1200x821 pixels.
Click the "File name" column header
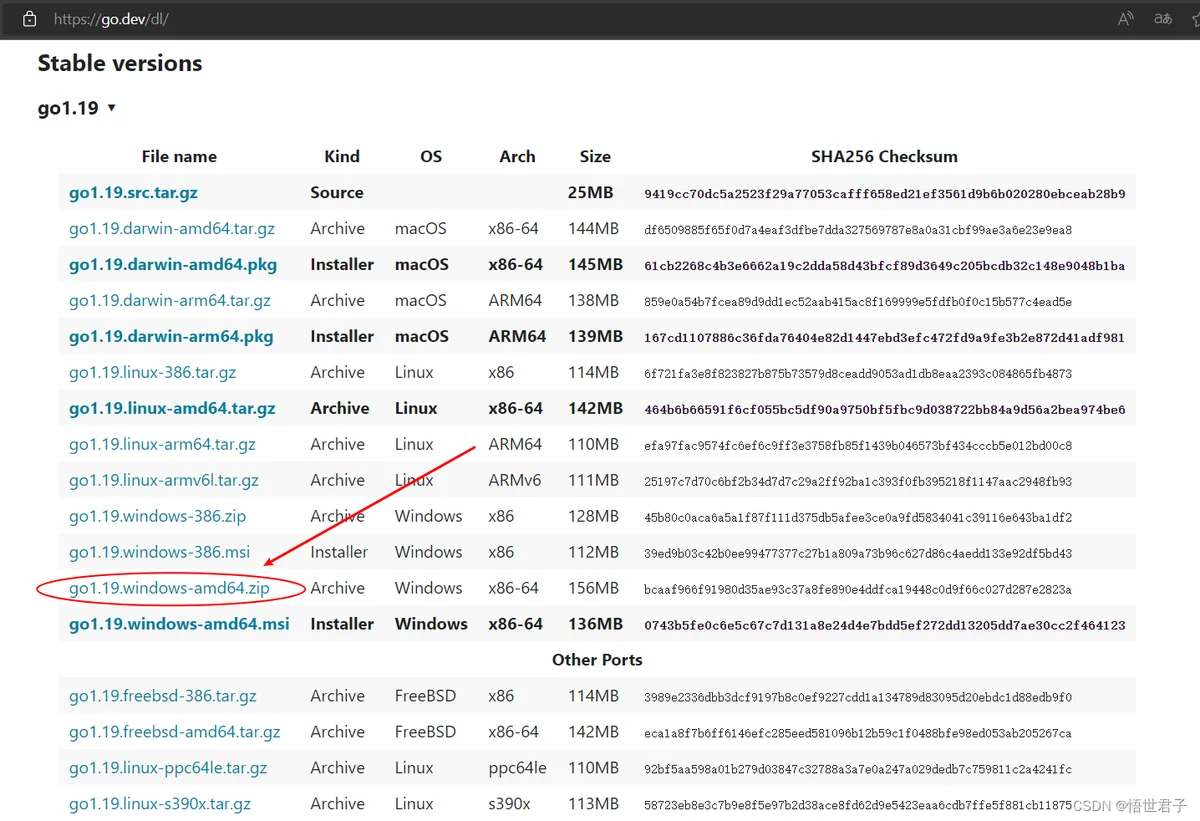click(179, 157)
